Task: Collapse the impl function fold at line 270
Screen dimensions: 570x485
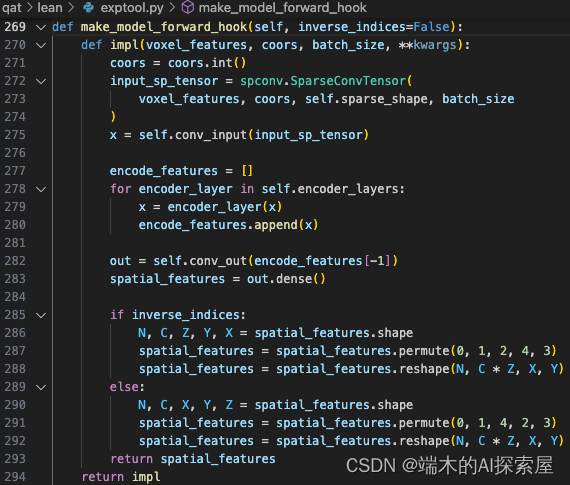Action: point(41,45)
